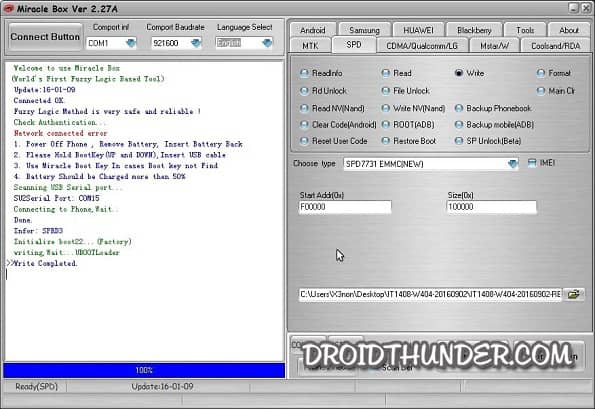Select the Write radio option
Screen dimensions: 595x409
(x=470, y=73)
